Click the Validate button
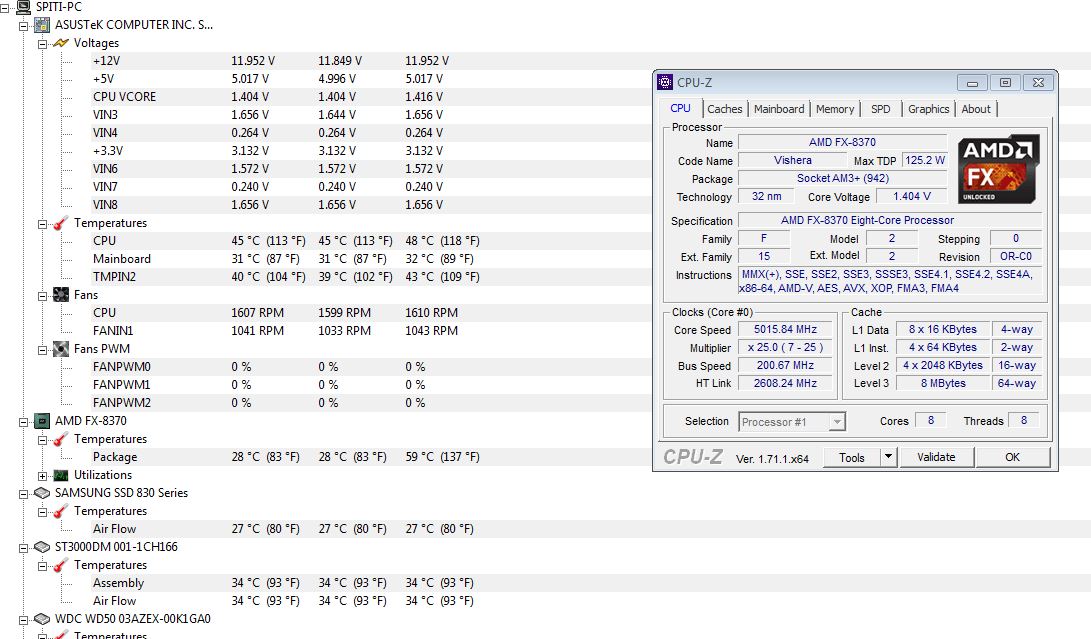Image resolution: width=1091 pixels, height=639 pixels. (x=936, y=457)
